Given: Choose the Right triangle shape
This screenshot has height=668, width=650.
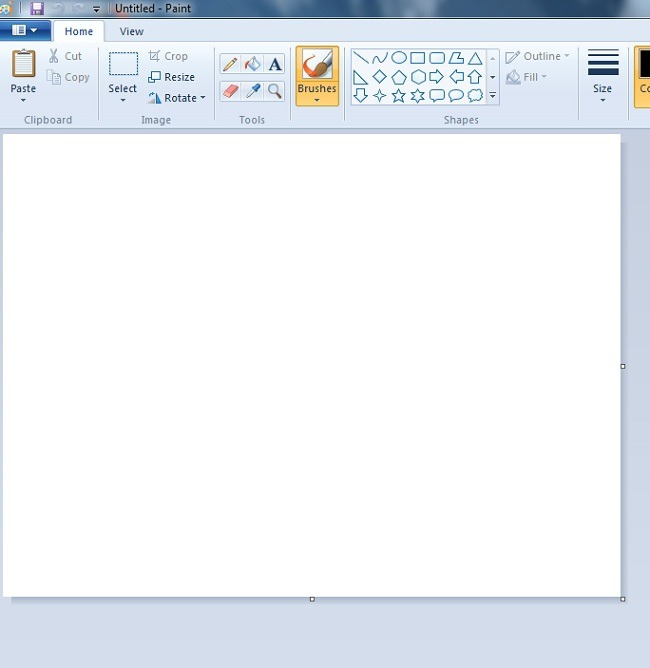Looking at the screenshot, I should pyautogui.click(x=361, y=77).
